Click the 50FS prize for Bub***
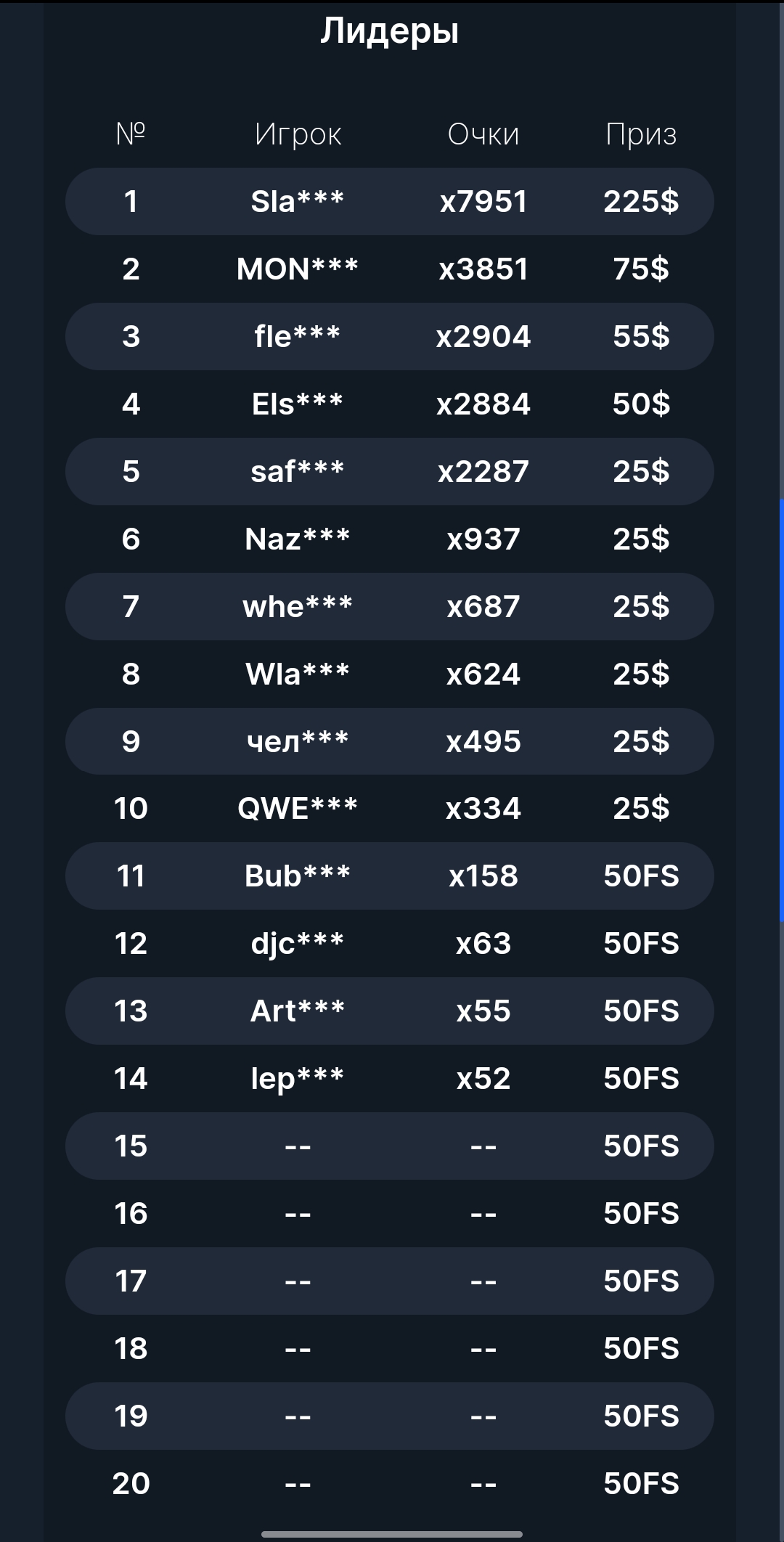This screenshot has height=1542, width=784. (x=641, y=876)
